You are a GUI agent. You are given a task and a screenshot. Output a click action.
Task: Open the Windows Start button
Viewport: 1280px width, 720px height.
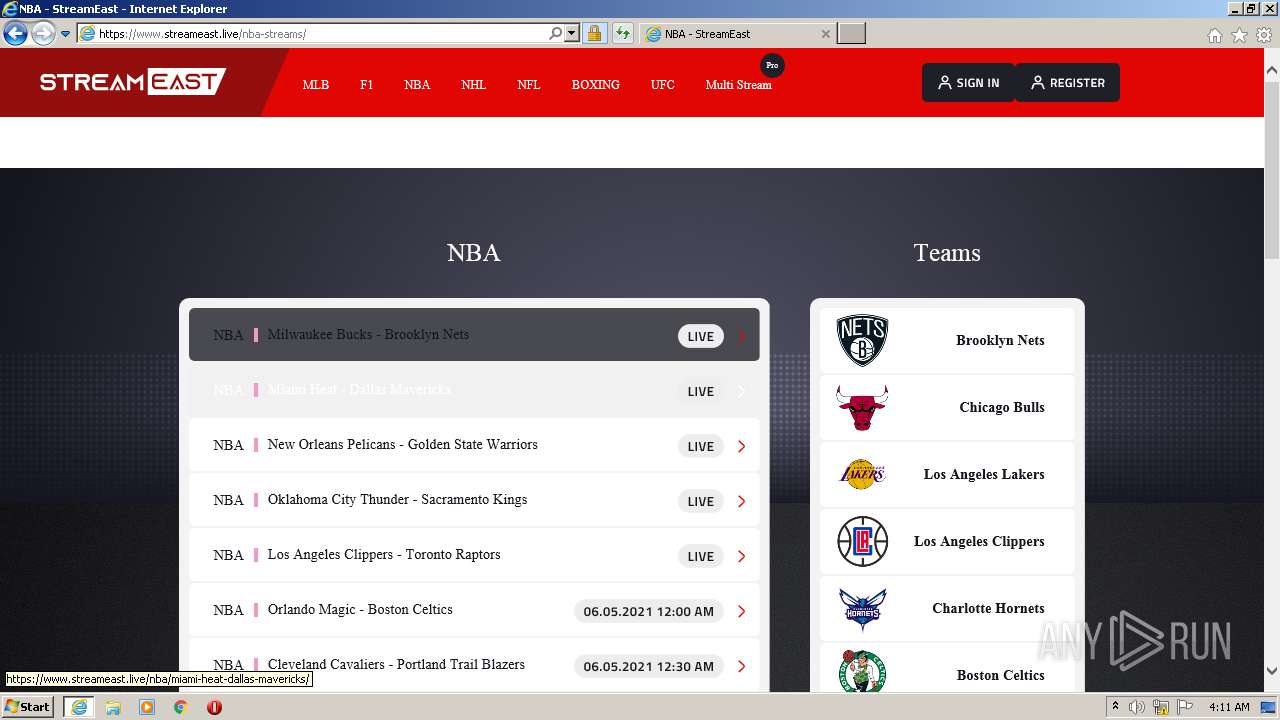pos(27,707)
